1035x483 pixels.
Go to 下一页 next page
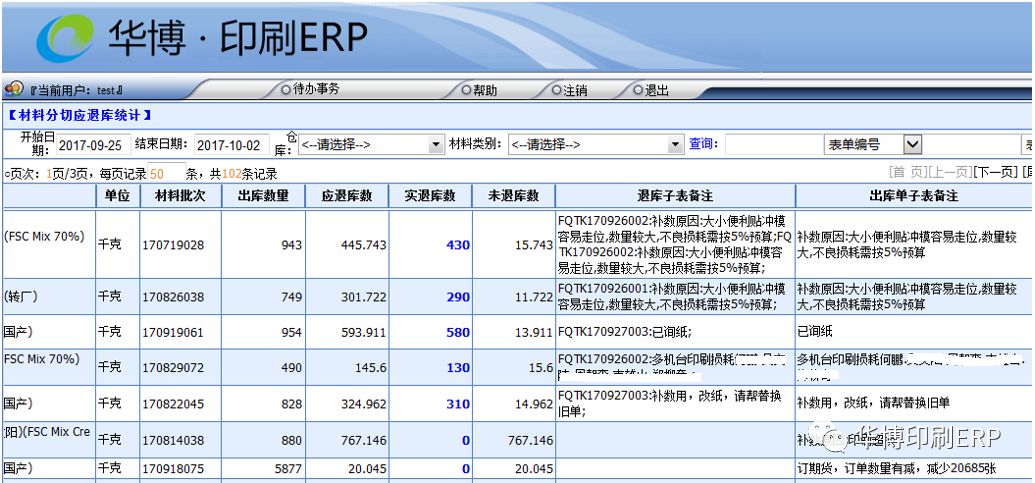pyautogui.click(x=995, y=172)
